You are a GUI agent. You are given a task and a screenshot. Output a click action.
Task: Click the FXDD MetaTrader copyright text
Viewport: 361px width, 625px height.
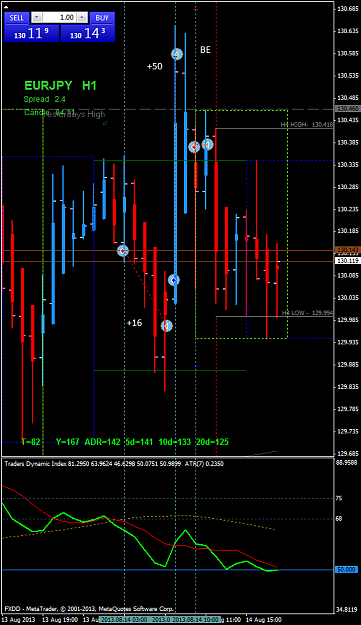point(89,609)
